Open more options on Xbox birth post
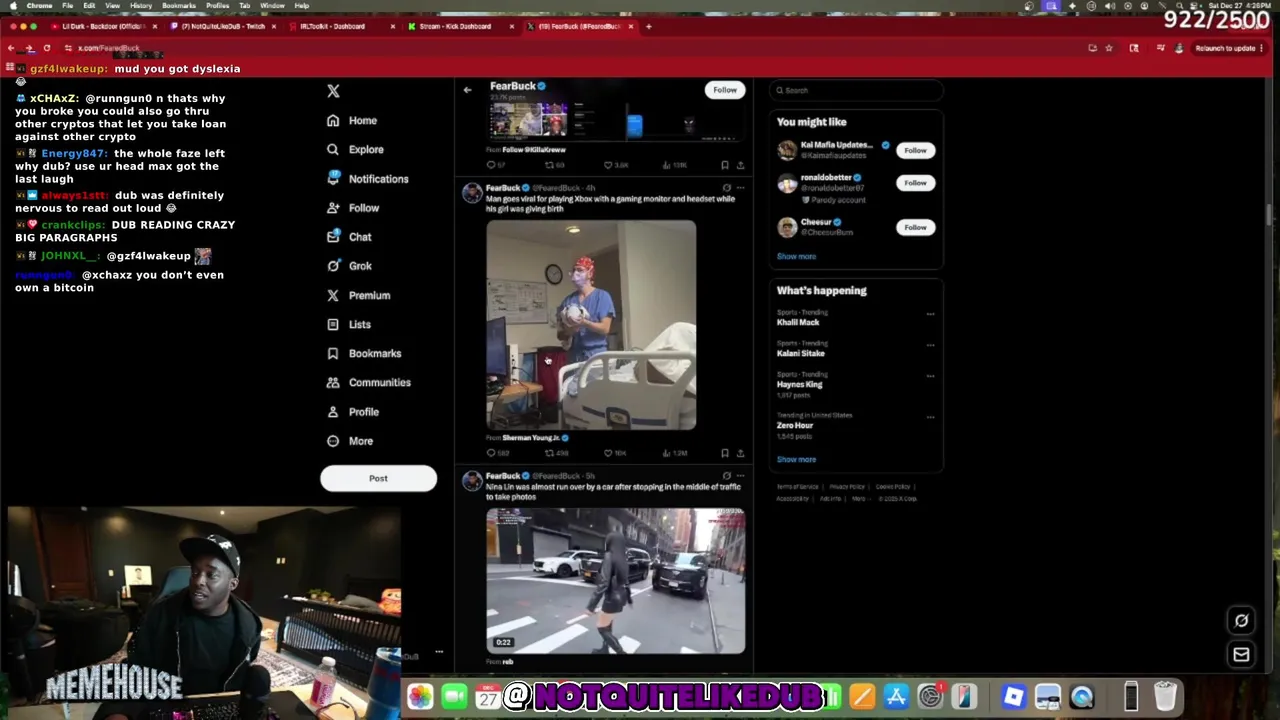Image resolution: width=1280 pixels, height=720 pixels. click(740, 188)
